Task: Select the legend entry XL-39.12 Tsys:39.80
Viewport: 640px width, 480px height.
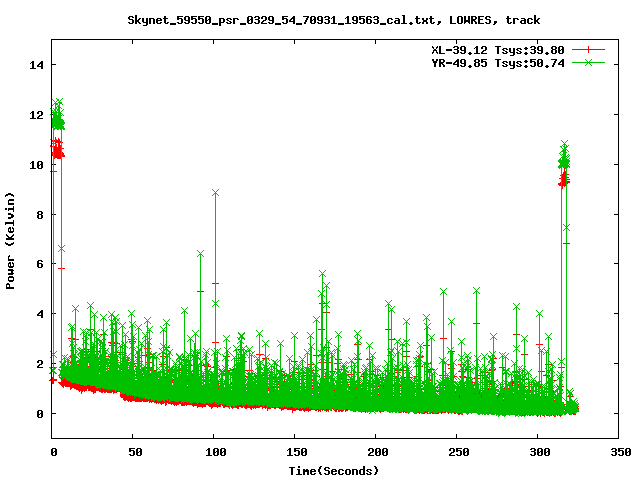Action: point(498,50)
